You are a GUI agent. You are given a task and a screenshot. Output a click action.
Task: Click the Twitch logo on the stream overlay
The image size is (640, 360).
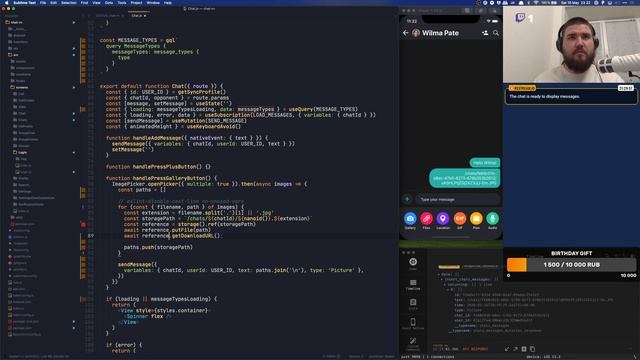(x=520, y=18)
